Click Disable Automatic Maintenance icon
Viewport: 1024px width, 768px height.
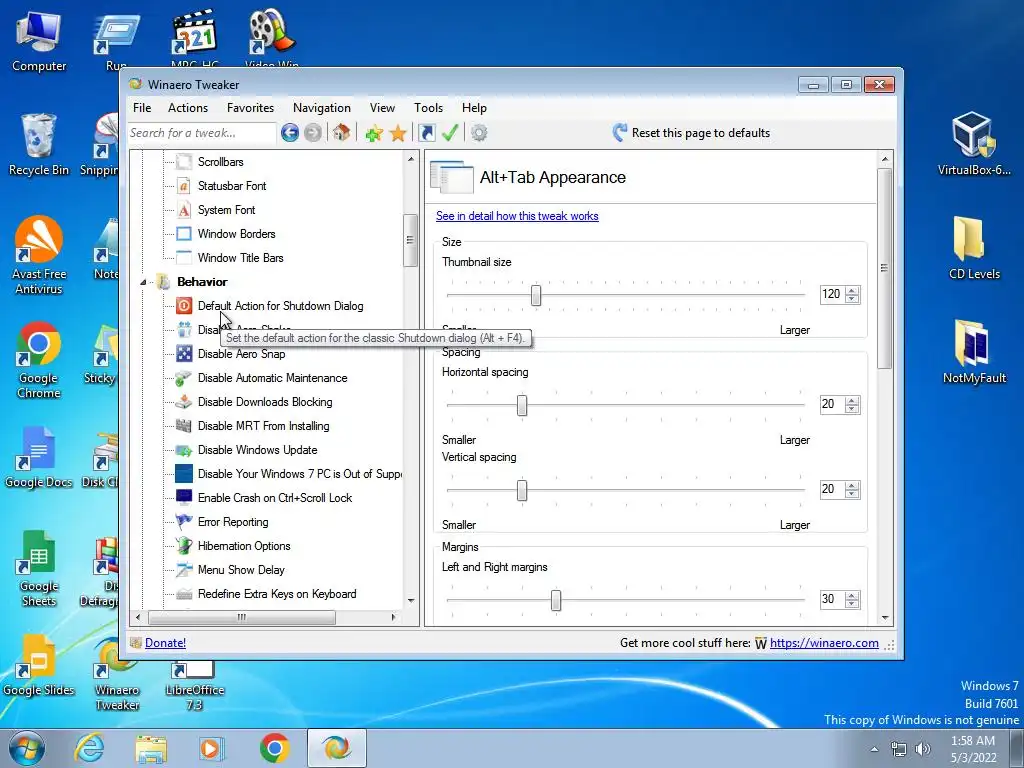click(x=184, y=378)
